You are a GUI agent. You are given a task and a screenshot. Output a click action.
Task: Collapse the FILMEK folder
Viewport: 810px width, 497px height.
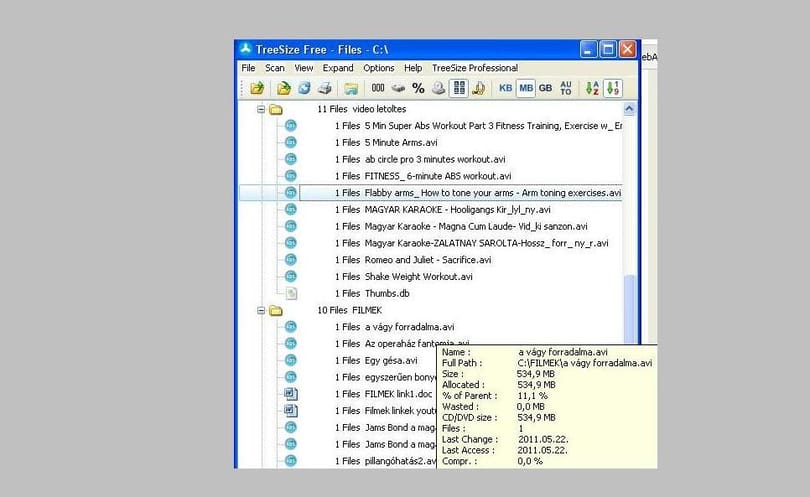[x=261, y=310]
